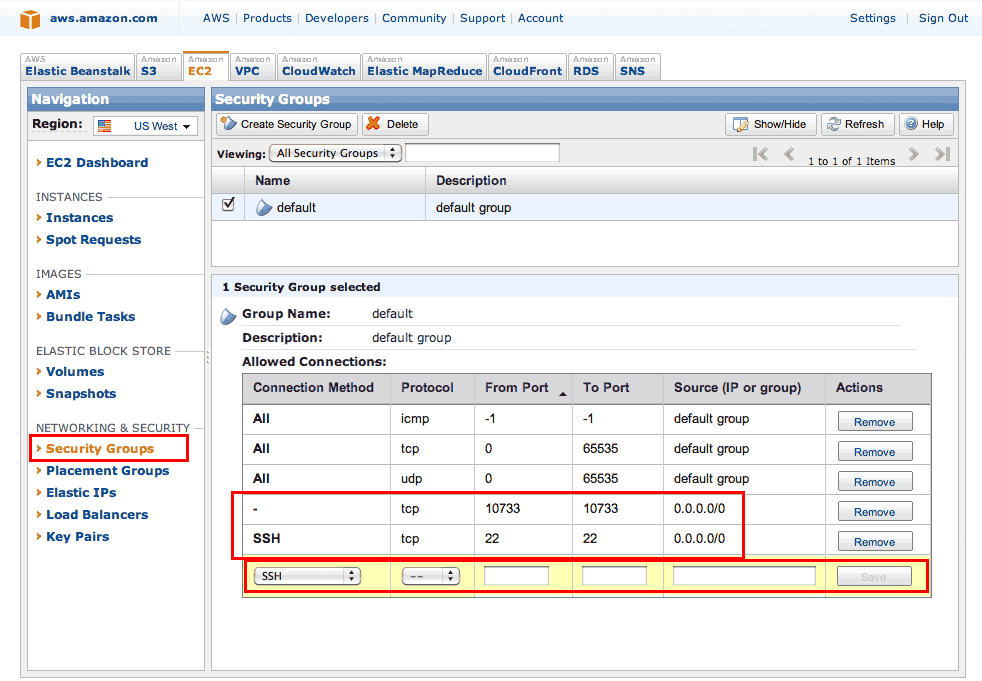Switch to CloudWatch tab
The width and height of the screenshot is (982, 681).
click(319, 66)
